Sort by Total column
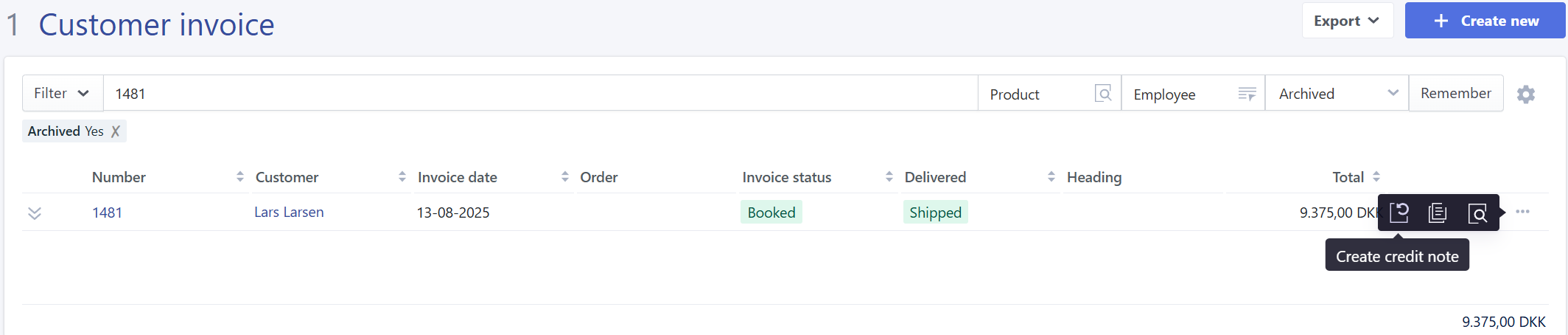This screenshot has width=1568, height=335. 1376,177
